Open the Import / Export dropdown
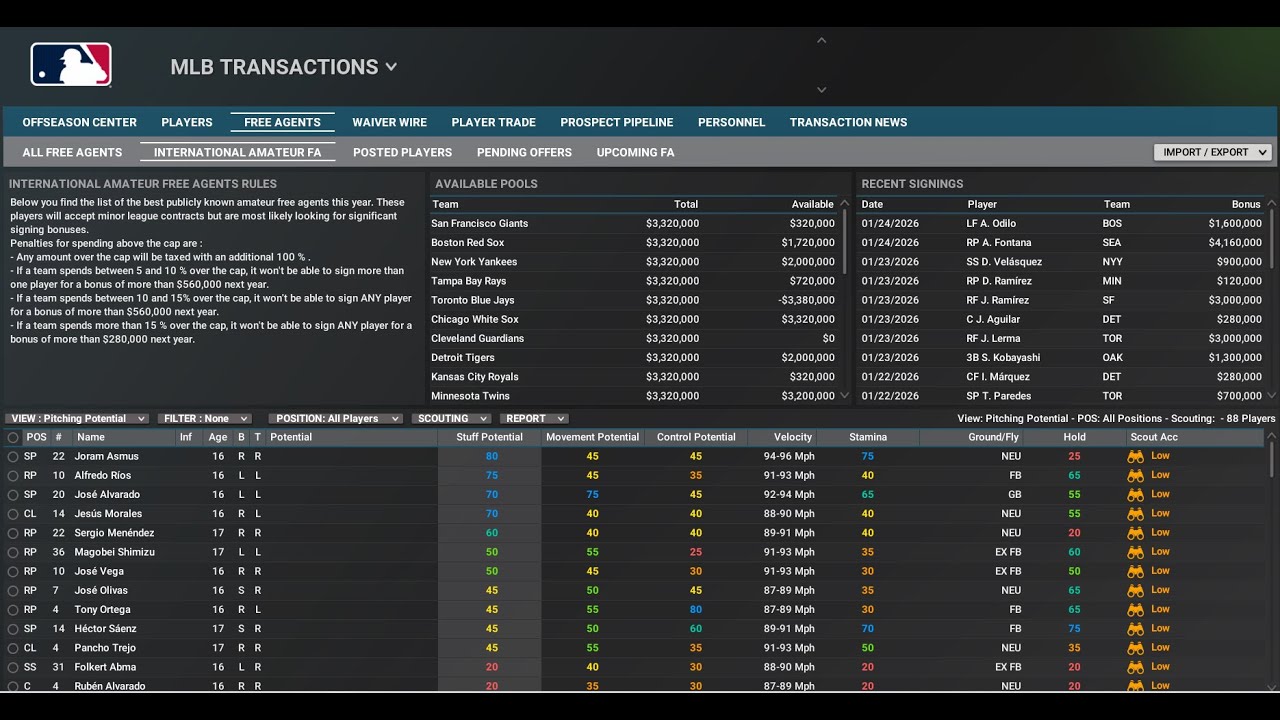1280x720 pixels. (x=1212, y=152)
